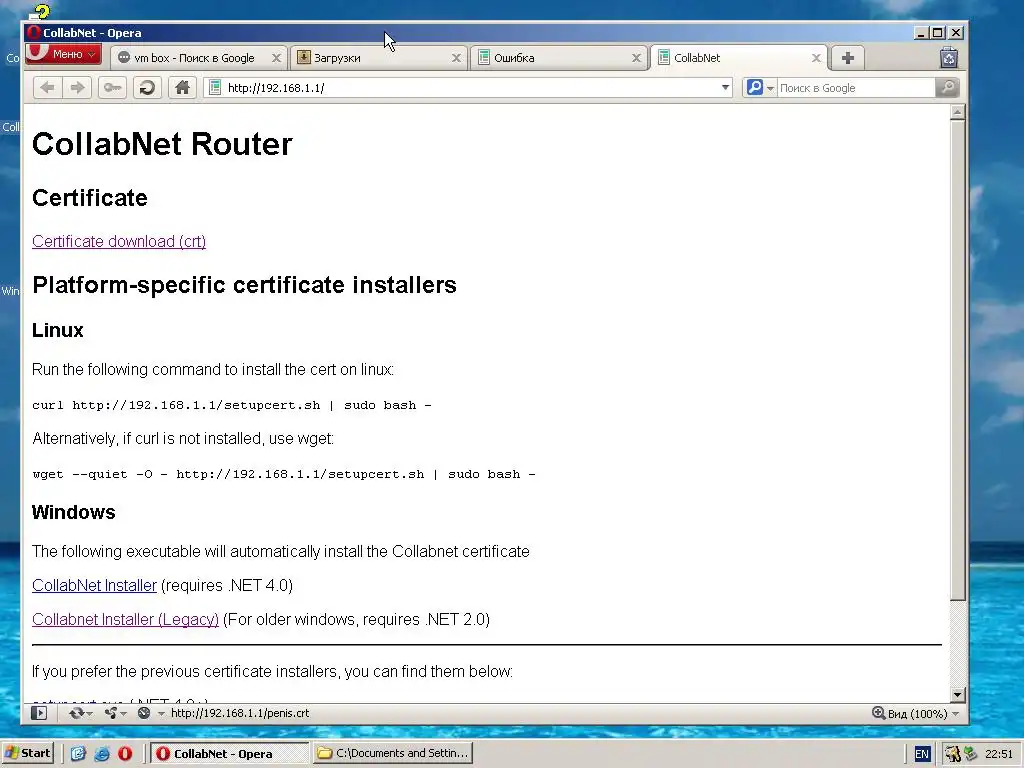Viewport: 1024px width, 768px height.
Task: Toggle the side panel button in status bar
Action: click(x=39, y=713)
